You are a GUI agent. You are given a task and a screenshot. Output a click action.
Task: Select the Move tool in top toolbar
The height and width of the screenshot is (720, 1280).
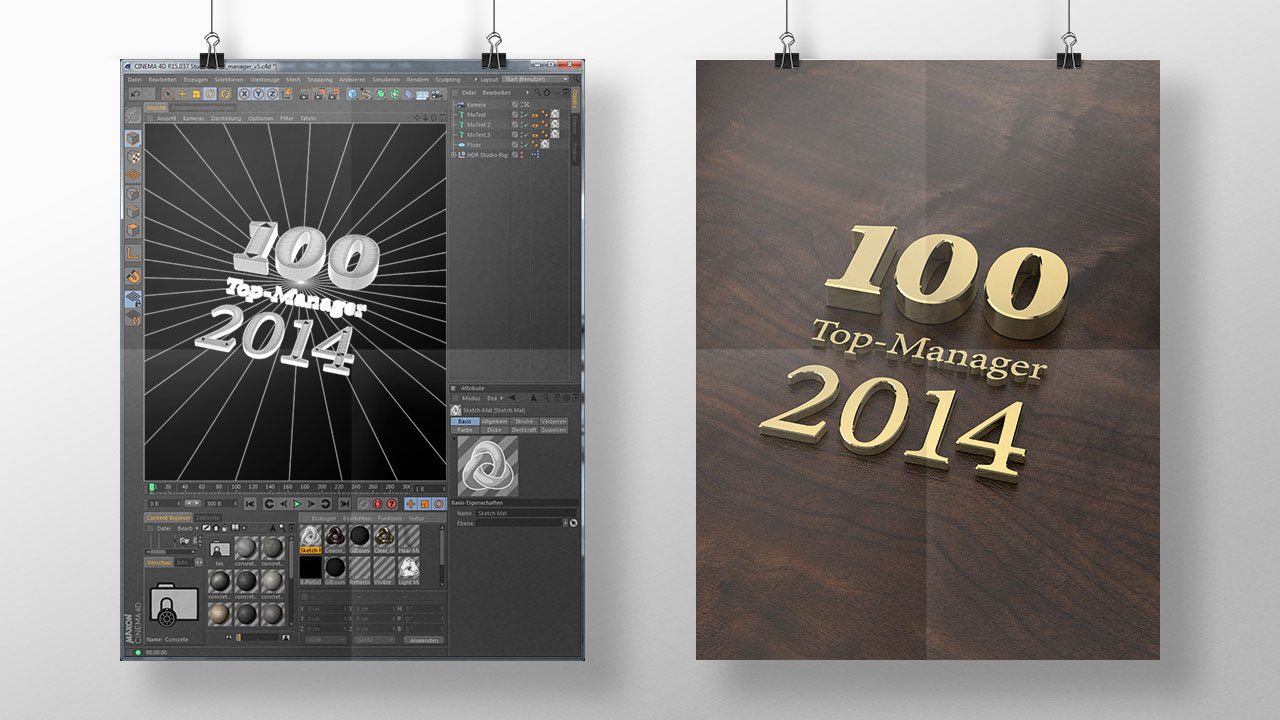click(x=182, y=94)
